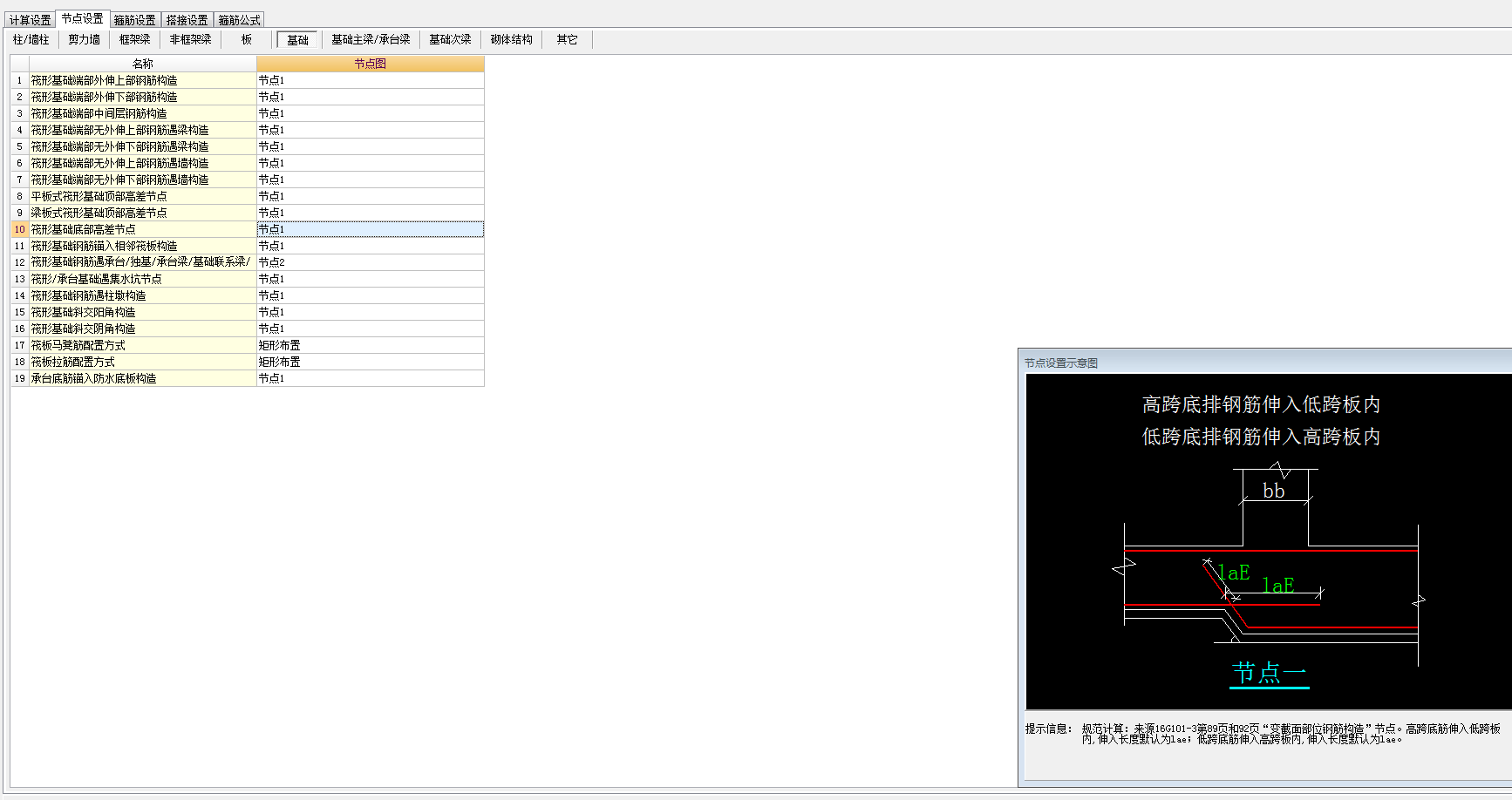Select row 筏形基础端部无外伸上部钢筋遇墙构造
The image size is (1512, 800).
(x=143, y=163)
